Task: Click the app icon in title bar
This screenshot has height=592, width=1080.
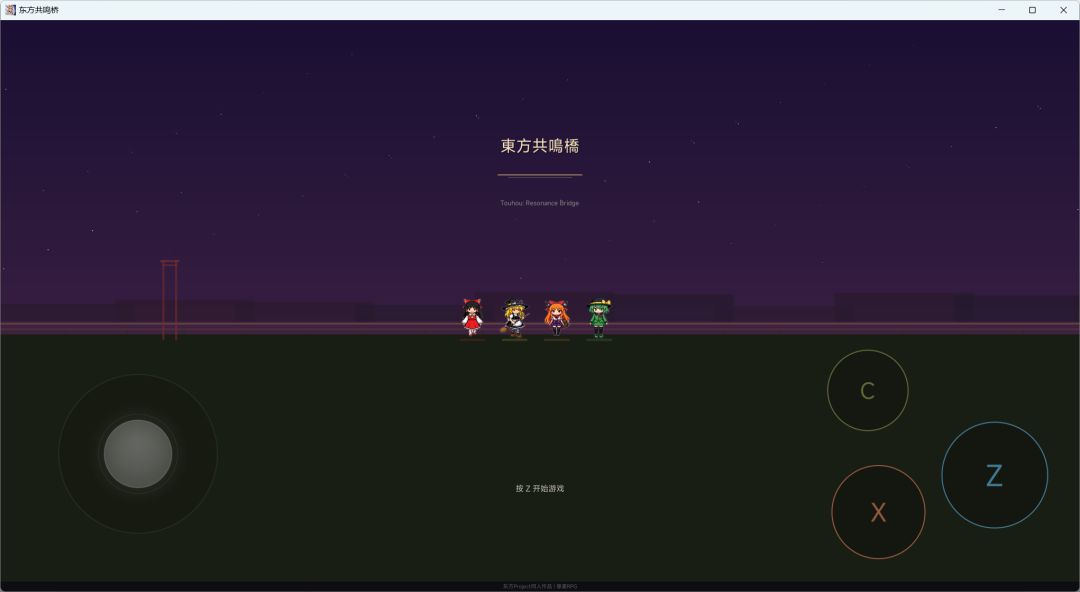Action: tap(10, 10)
